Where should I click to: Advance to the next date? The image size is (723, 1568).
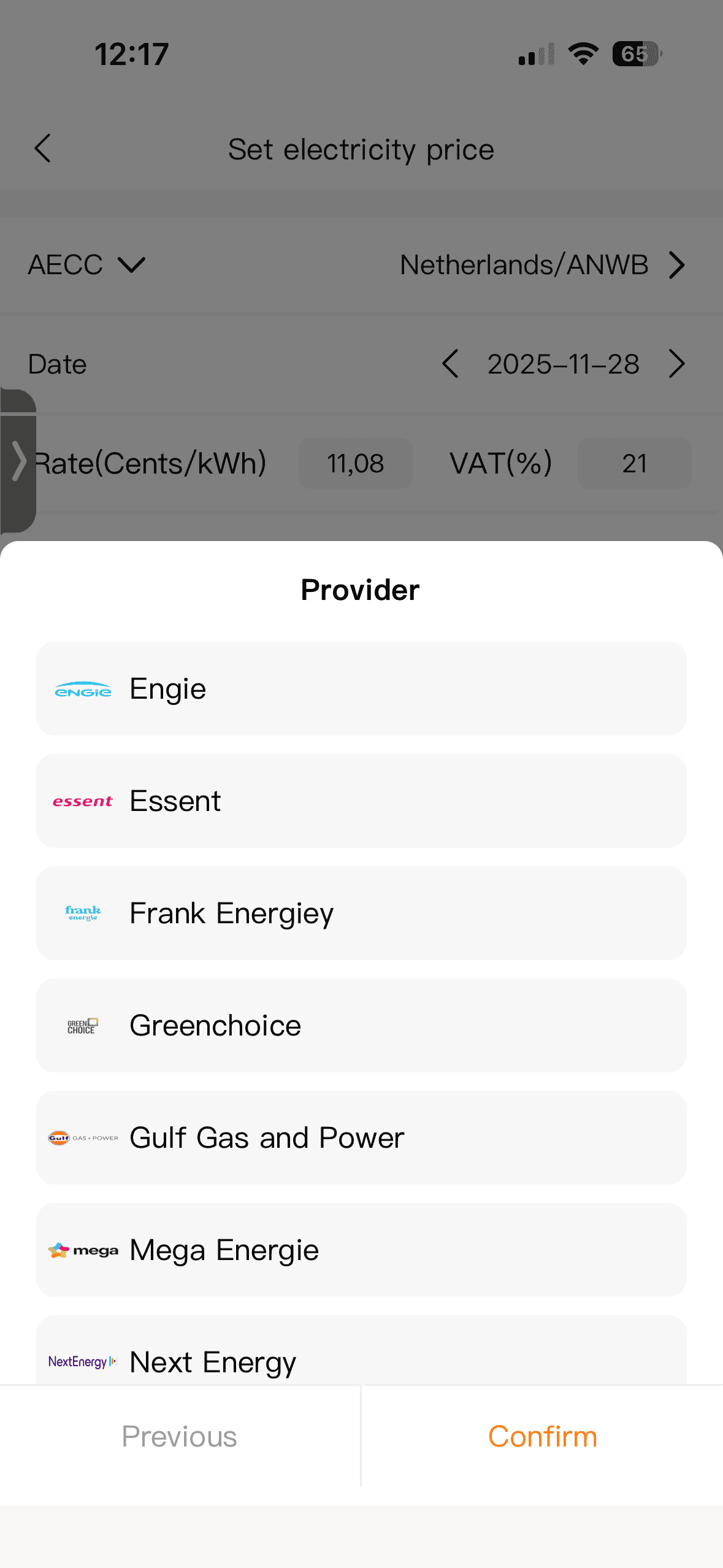[676, 364]
